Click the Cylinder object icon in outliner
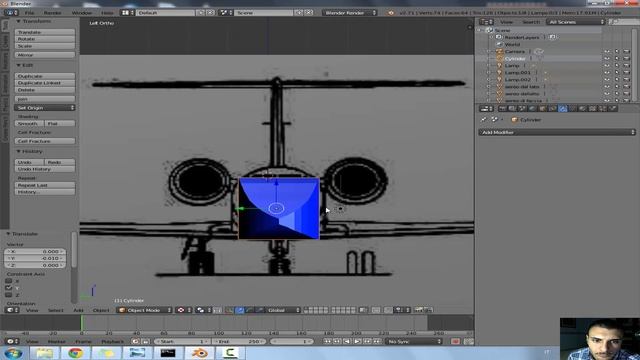 [x=500, y=58]
